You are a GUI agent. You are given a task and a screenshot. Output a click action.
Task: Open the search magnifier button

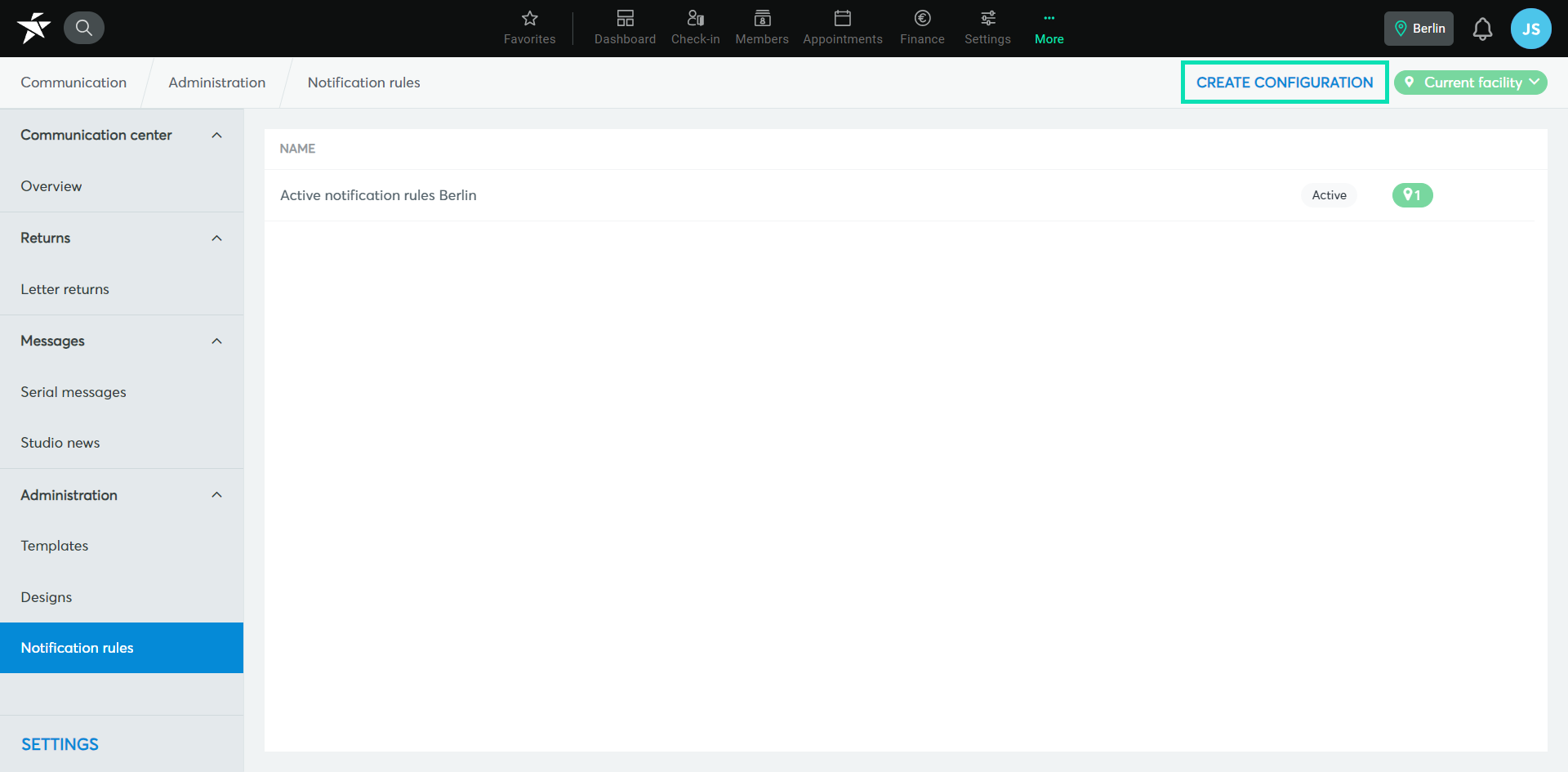pos(83,28)
